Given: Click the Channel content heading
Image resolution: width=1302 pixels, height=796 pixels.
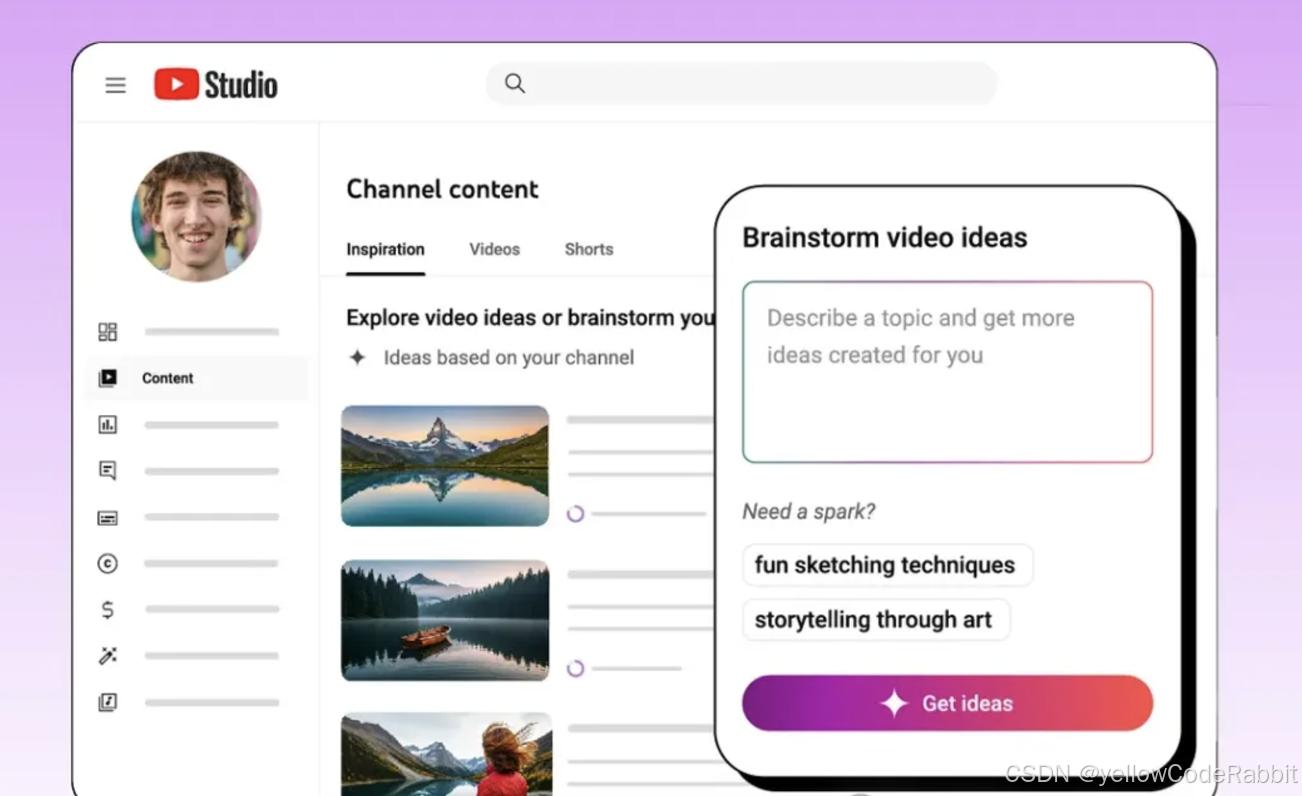Looking at the screenshot, I should click(x=442, y=189).
